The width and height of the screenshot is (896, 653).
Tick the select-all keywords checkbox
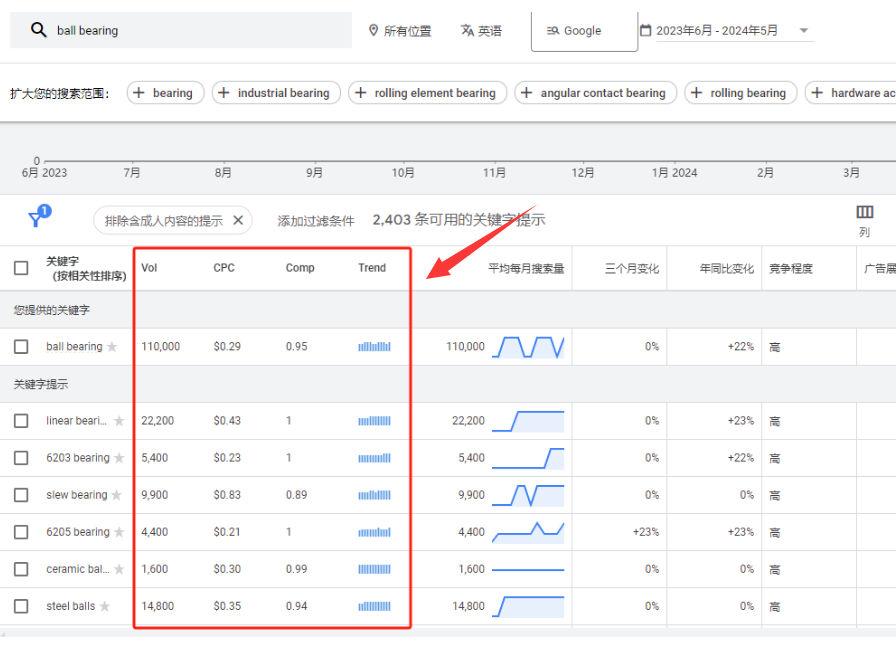(x=21, y=268)
